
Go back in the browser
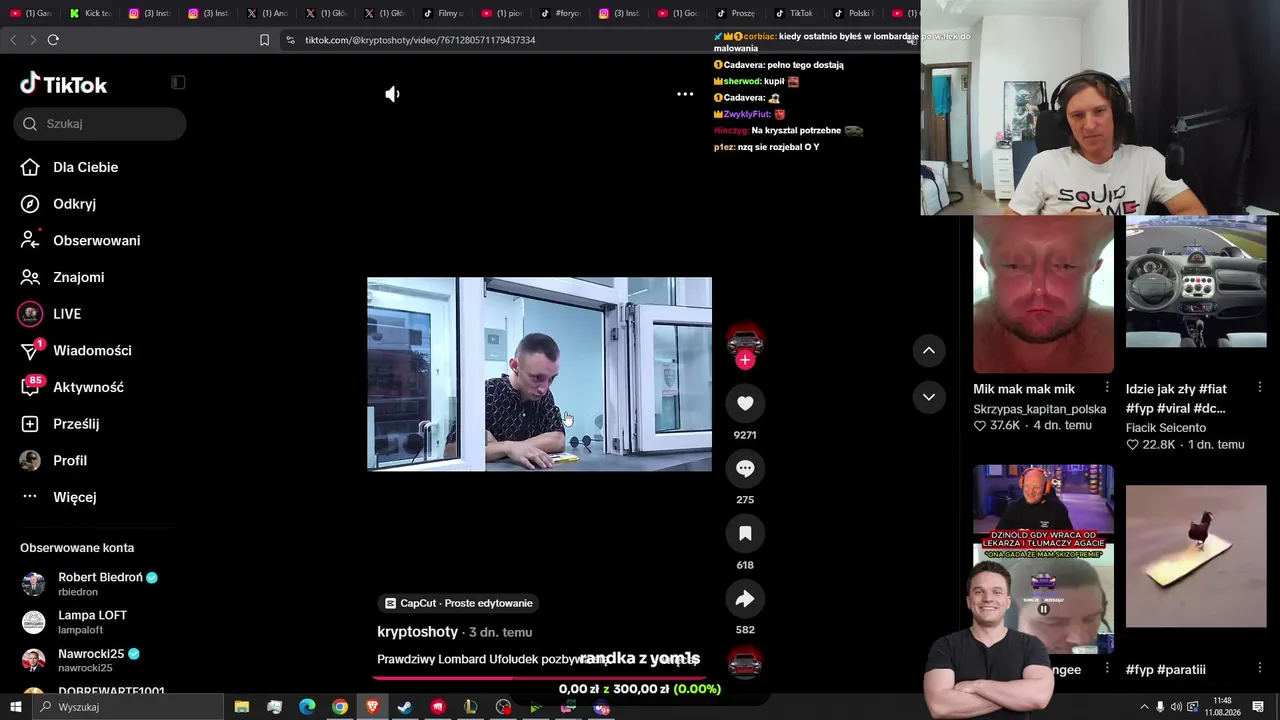tap(13, 40)
